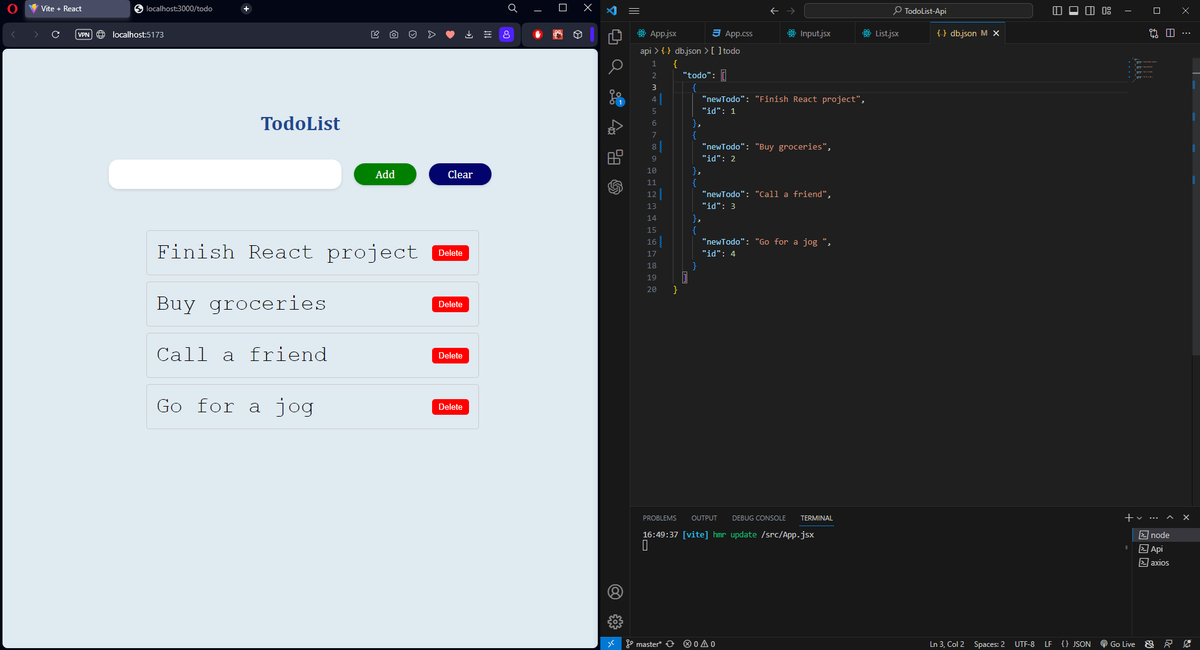Viewport: 1200px width, 650px height.
Task: Toggle the Secondary Side Bar layout button
Action: tap(1090, 10)
